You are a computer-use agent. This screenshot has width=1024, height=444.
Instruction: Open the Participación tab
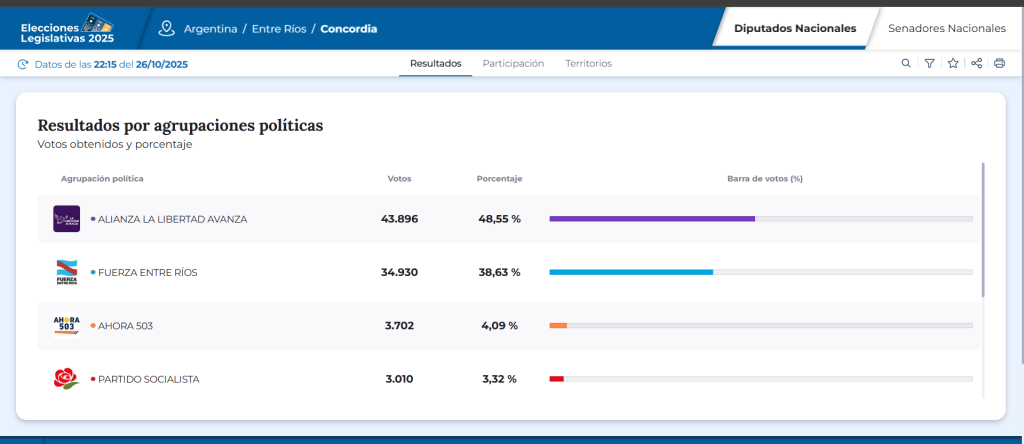[513, 63]
